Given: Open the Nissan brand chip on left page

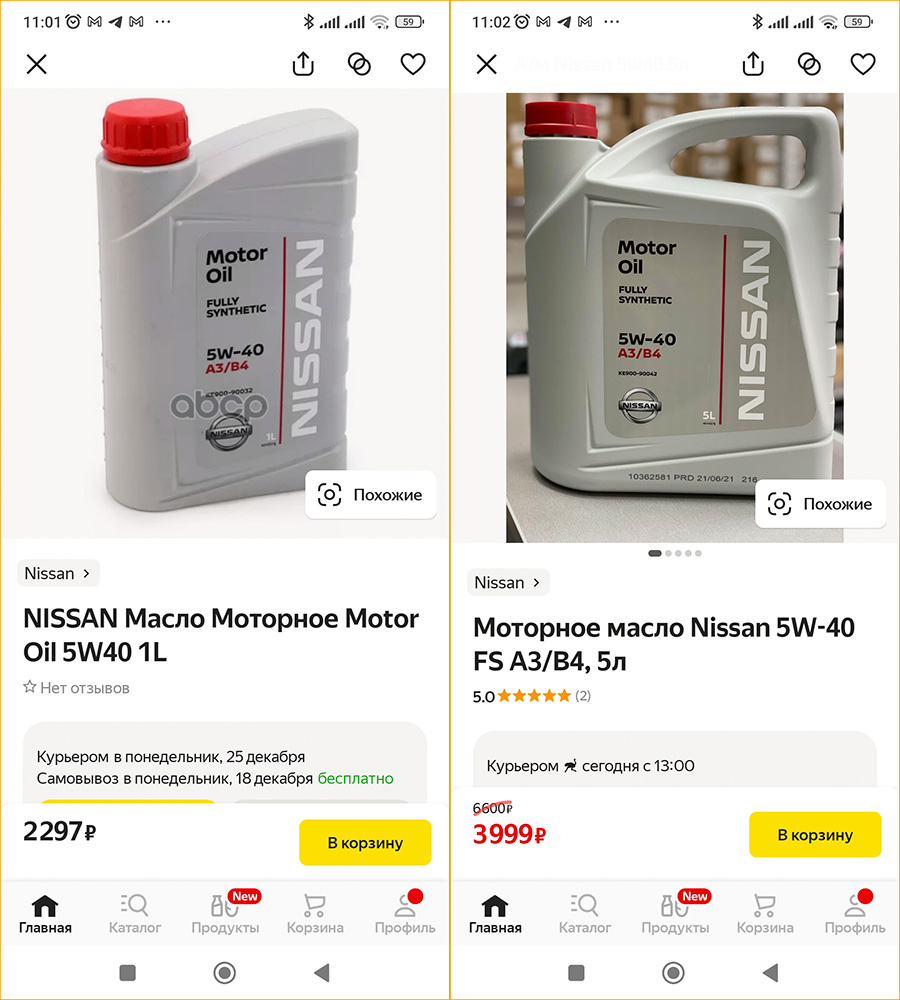Looking at the screenshot, I should (58, 573).
